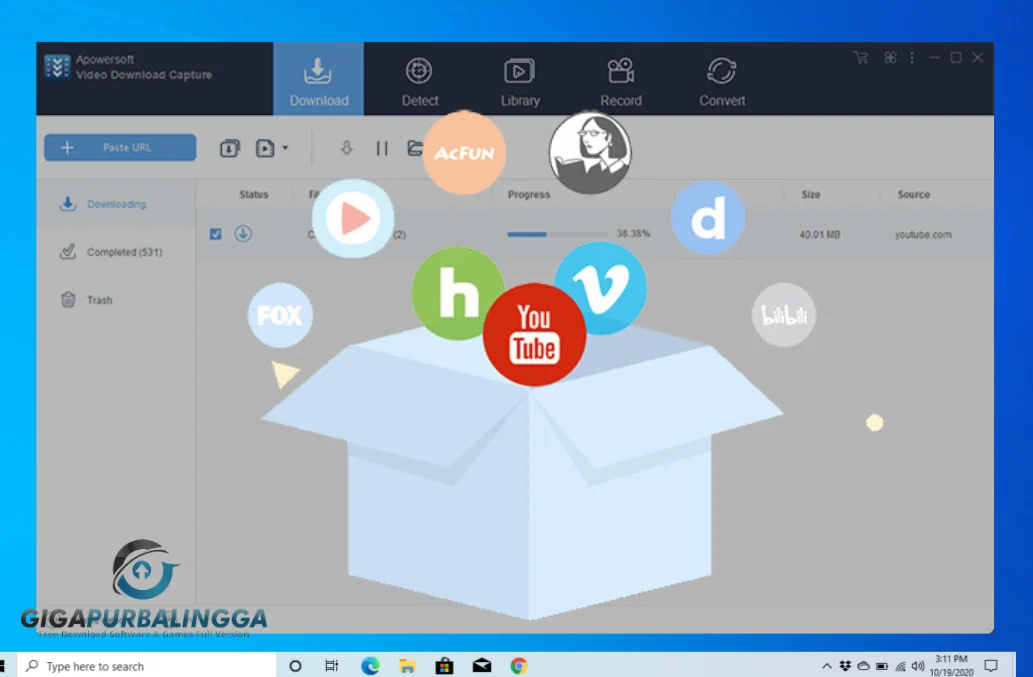
Task: Click the Size column header
Action: coord(811,194)
